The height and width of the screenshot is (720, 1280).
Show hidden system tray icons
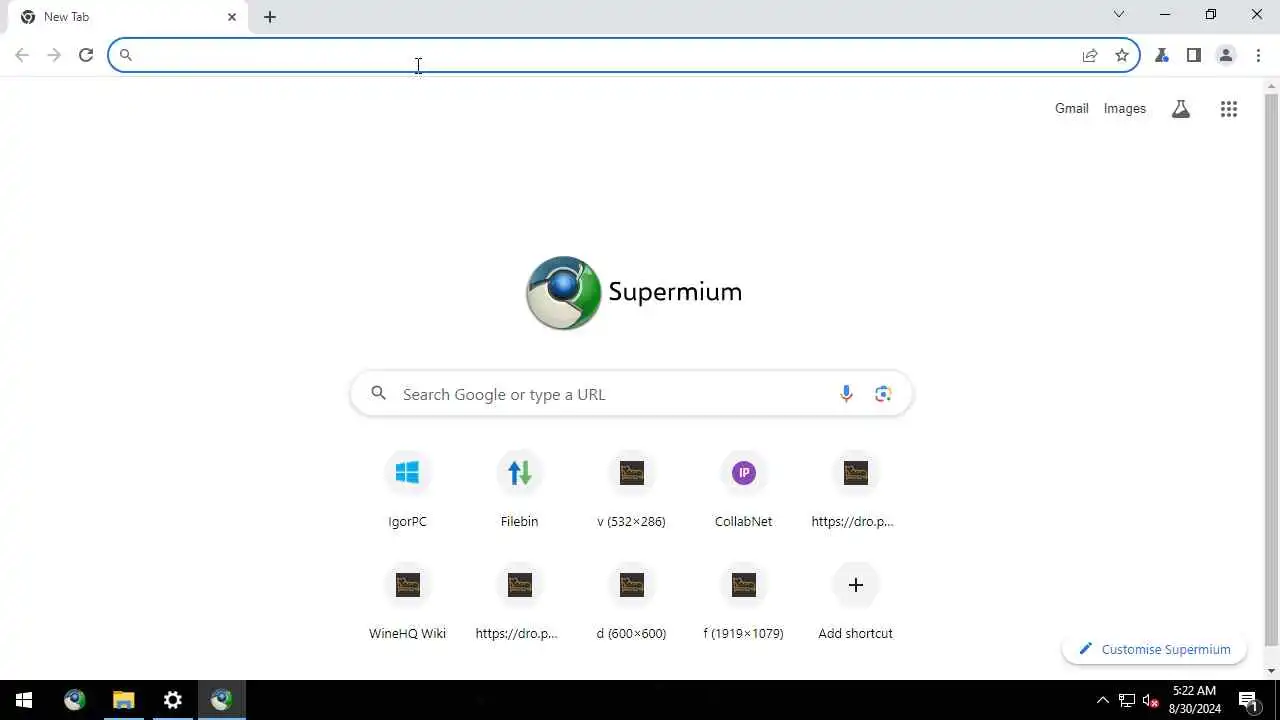(x=1102, y=700)
